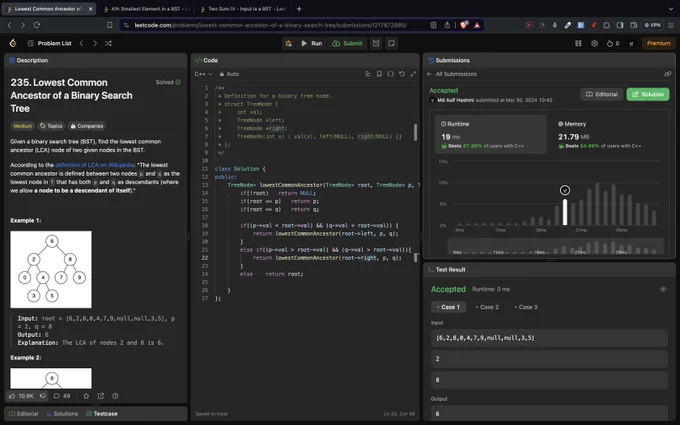Image resolution: width=680 pixels, height=425 pixels.
Task: Click the Example 1 tree image
Action: pos(51,269)
